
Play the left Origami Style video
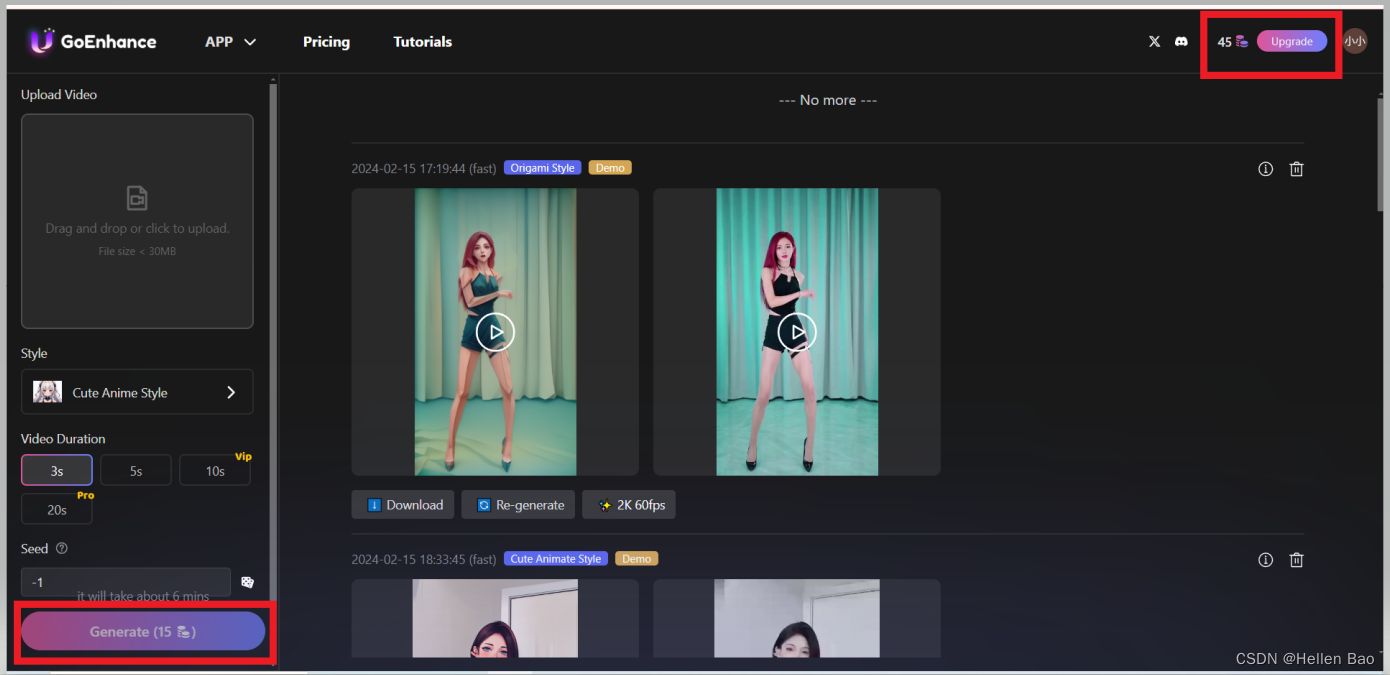[x=495, y=332]
